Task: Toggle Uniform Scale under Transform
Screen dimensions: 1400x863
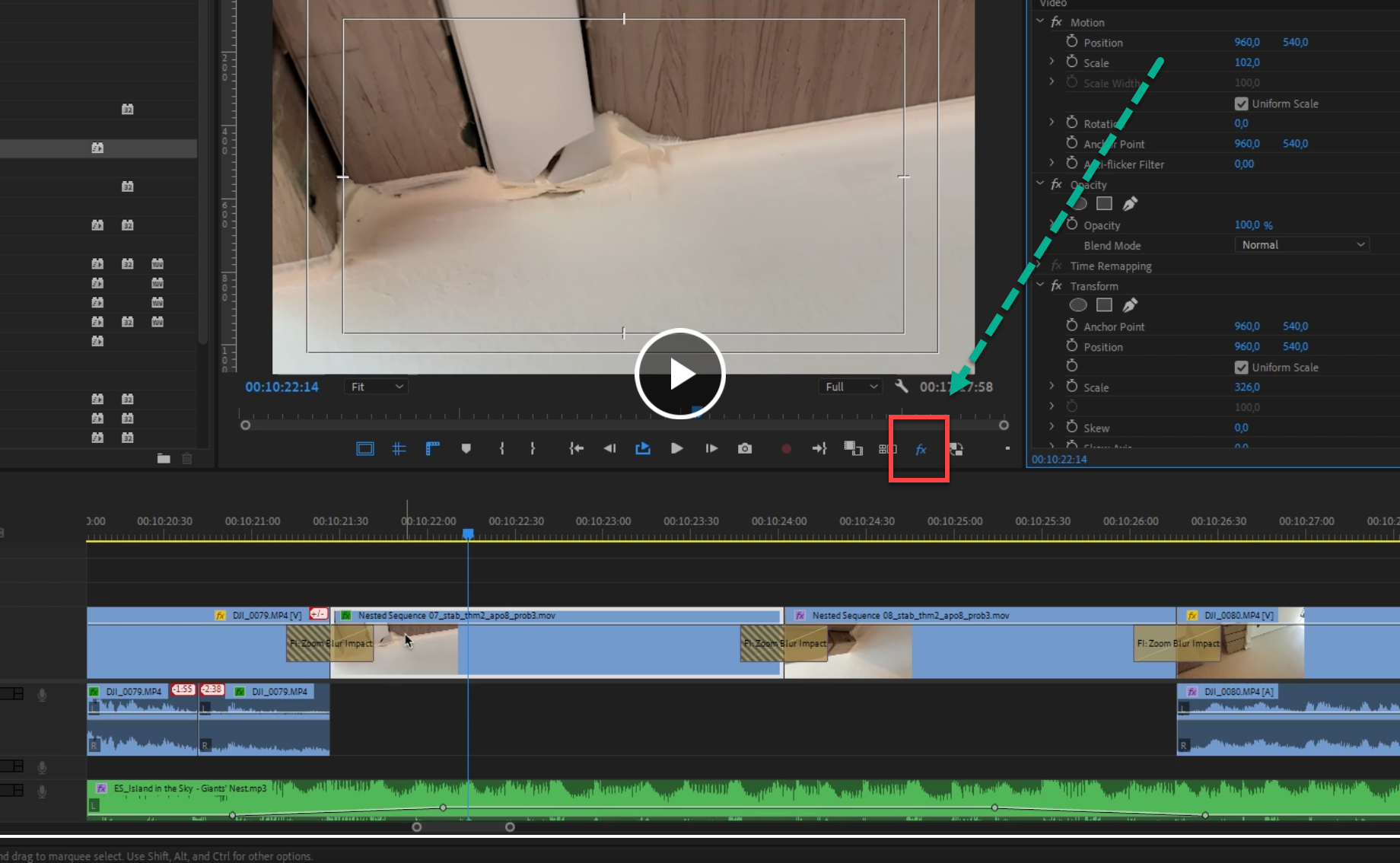Action: (x=1241, y=367)
